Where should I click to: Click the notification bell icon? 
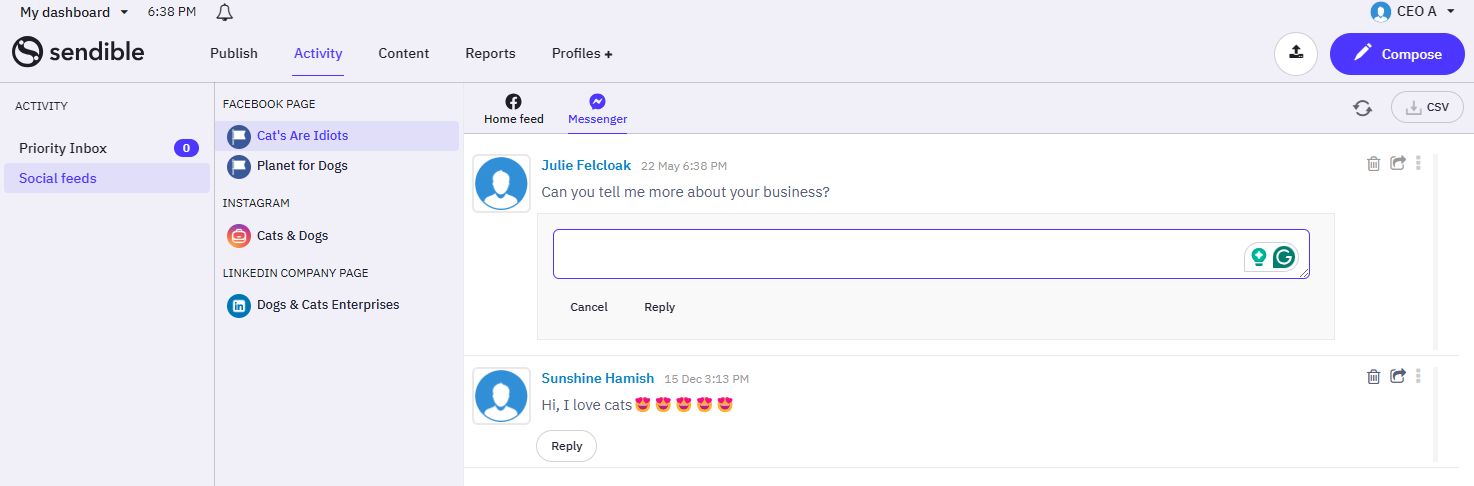pos(225,12)
